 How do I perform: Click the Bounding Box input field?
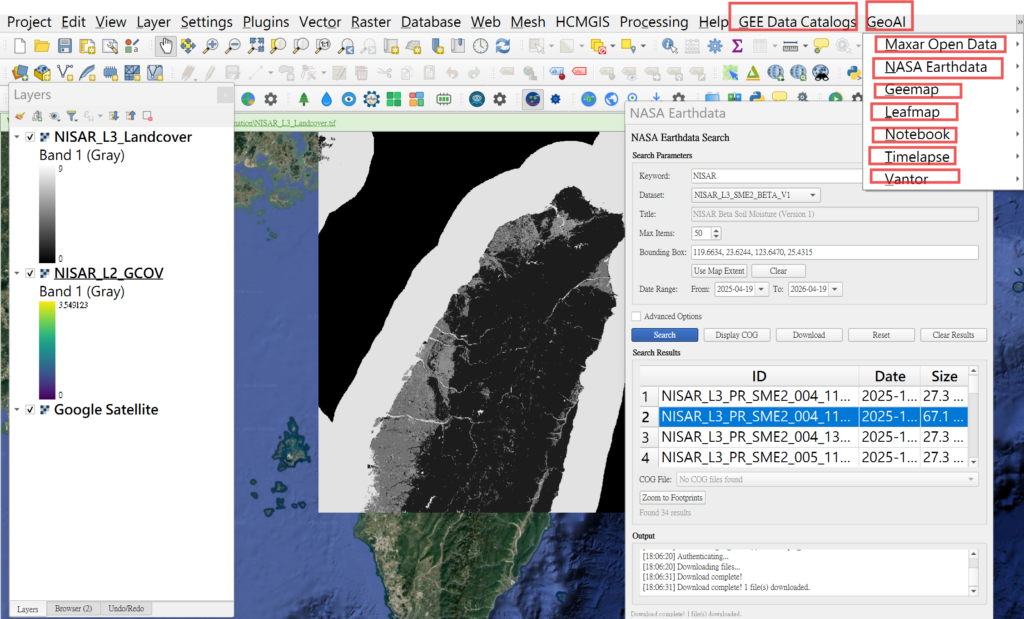point(834,252)
